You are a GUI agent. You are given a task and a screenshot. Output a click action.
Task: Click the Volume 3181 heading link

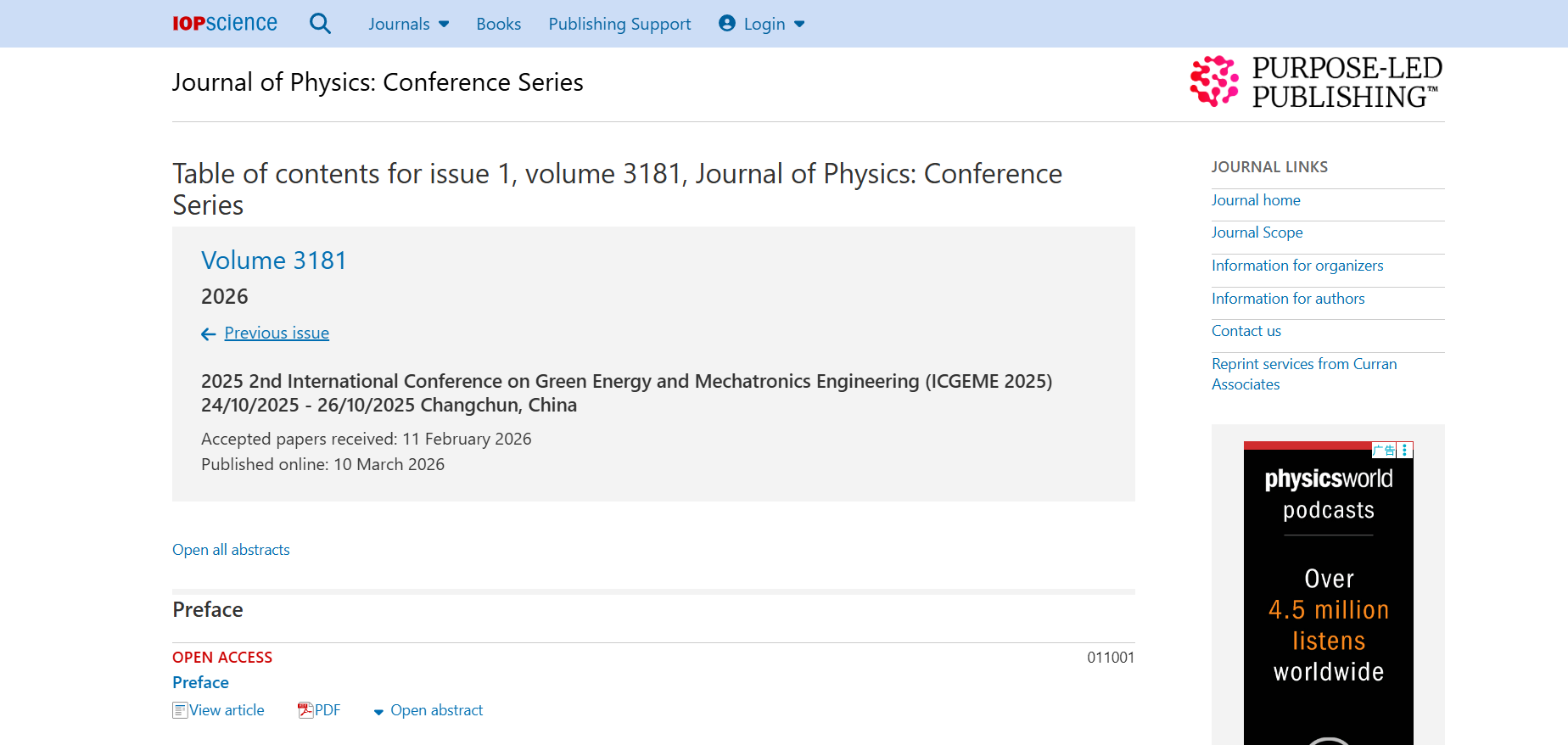click(273, 260)
